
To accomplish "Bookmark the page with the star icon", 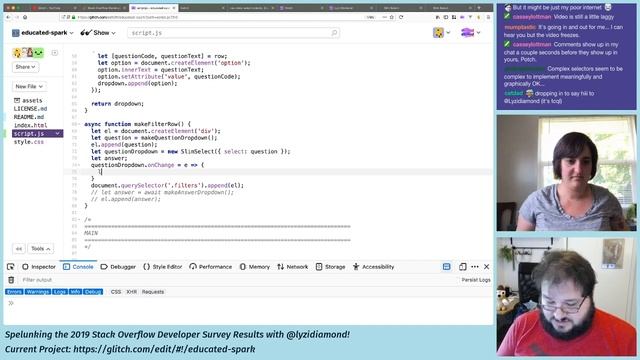I will pyautogui.click(x=392, y=17).
